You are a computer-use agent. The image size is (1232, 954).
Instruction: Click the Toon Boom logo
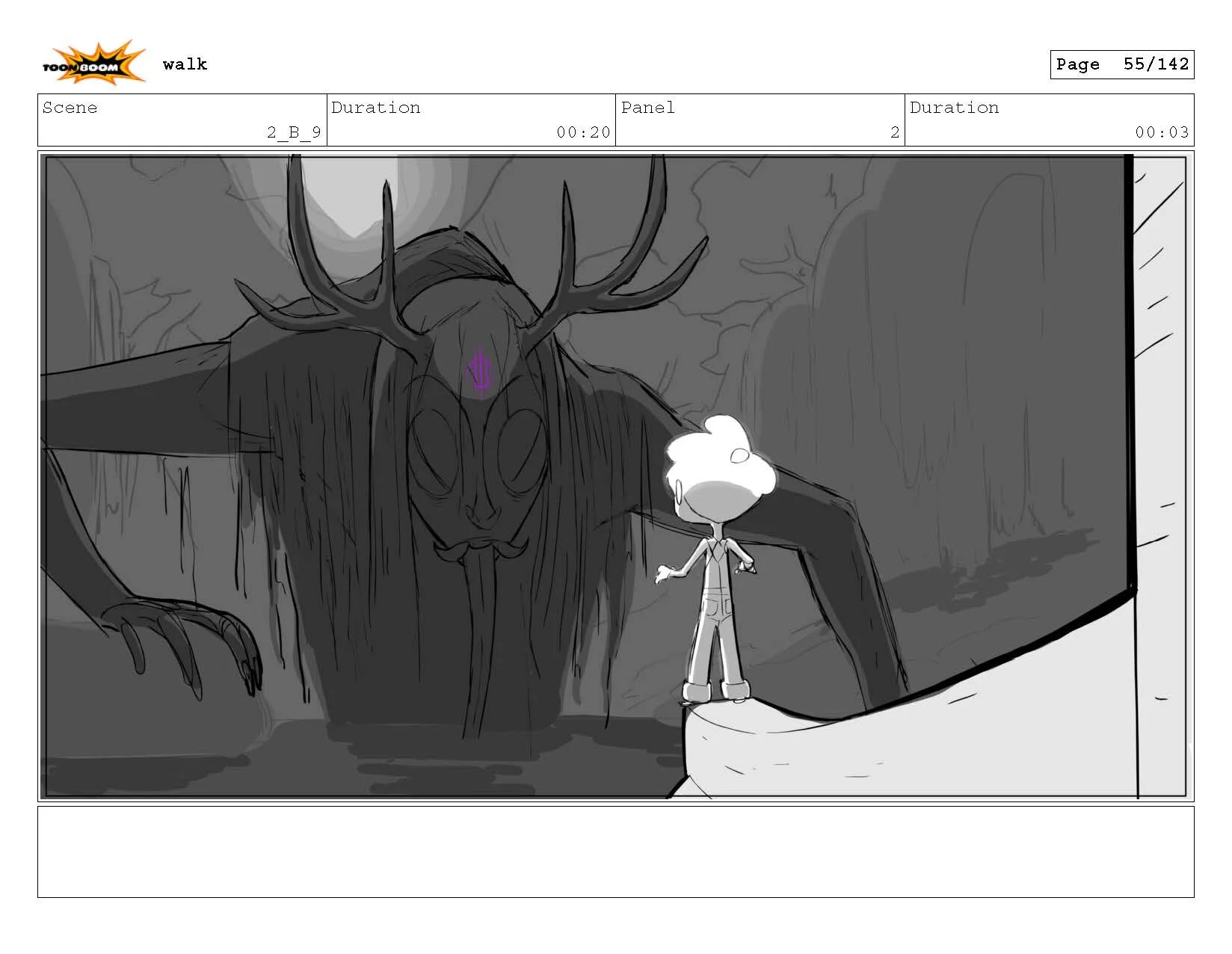(93, 63)
